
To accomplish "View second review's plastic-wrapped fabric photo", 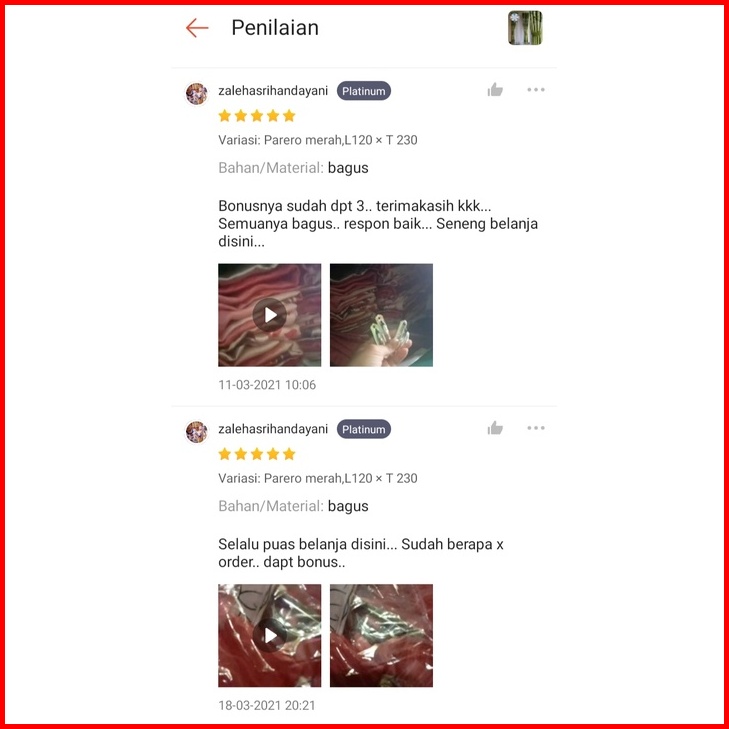I will (x=381, y=636).
